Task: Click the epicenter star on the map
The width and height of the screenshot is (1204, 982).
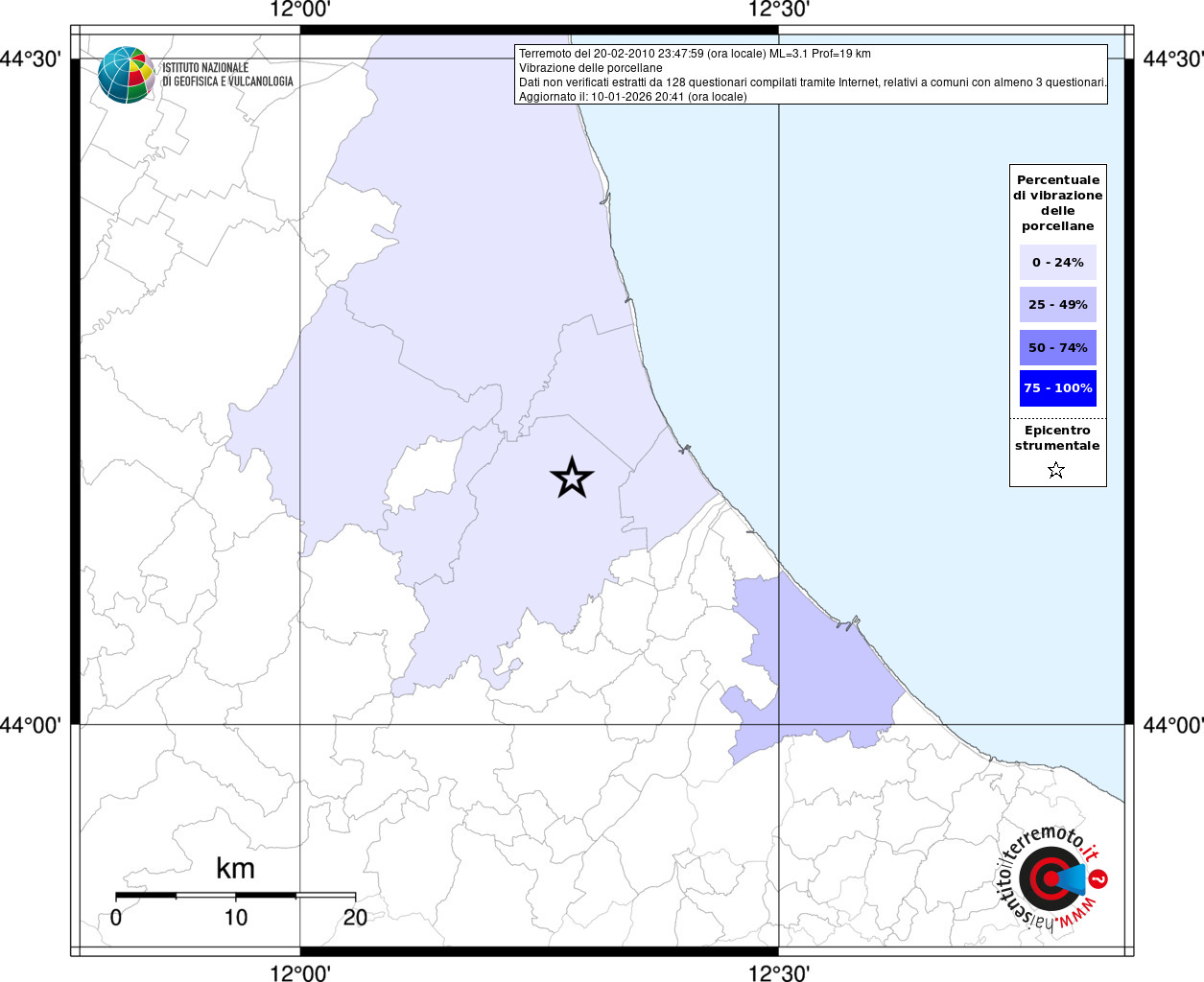Action: 572,478
